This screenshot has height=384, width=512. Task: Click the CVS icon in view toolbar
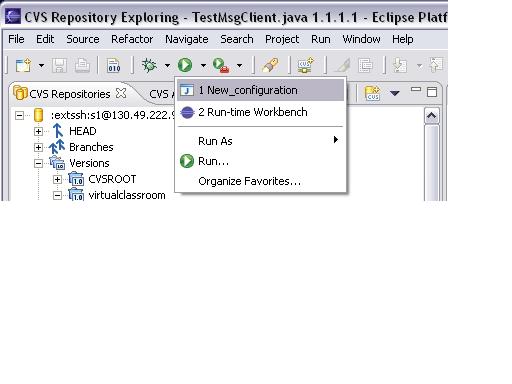(x=372, y=93)
